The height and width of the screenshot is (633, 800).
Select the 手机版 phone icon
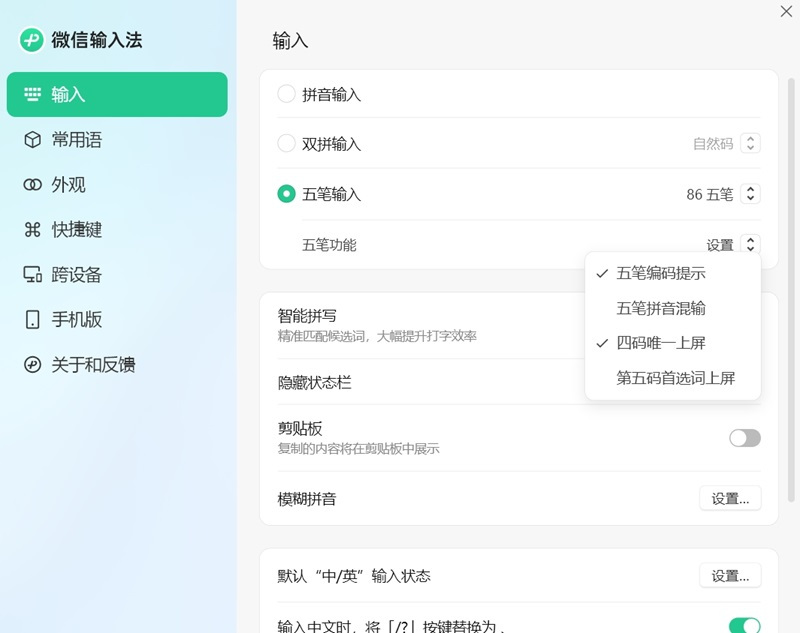(32, 320)
